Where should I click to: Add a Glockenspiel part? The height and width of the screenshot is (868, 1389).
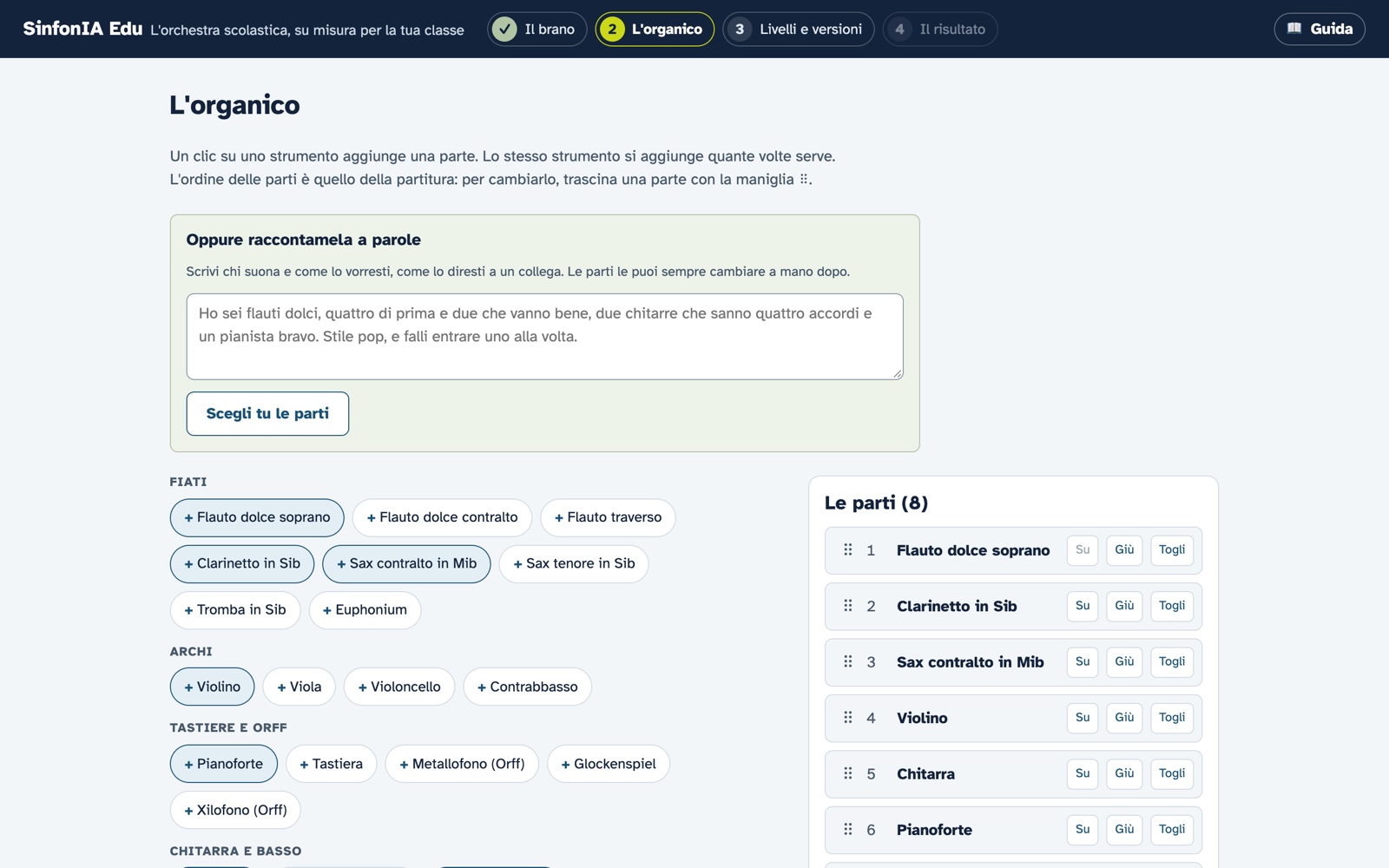point(609,764)
